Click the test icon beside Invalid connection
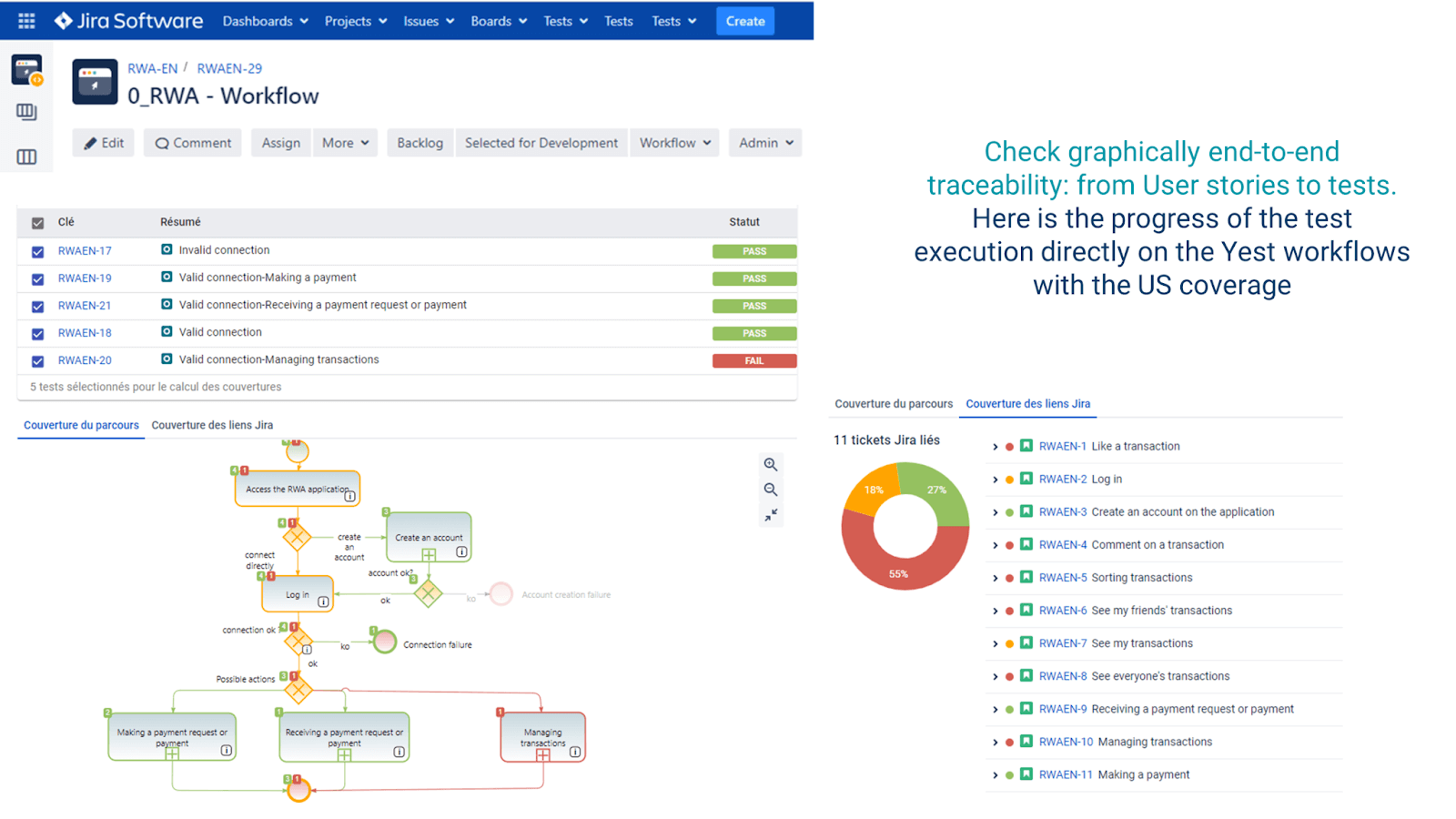This screenshot has height=819, width=1456. point(167,250)
